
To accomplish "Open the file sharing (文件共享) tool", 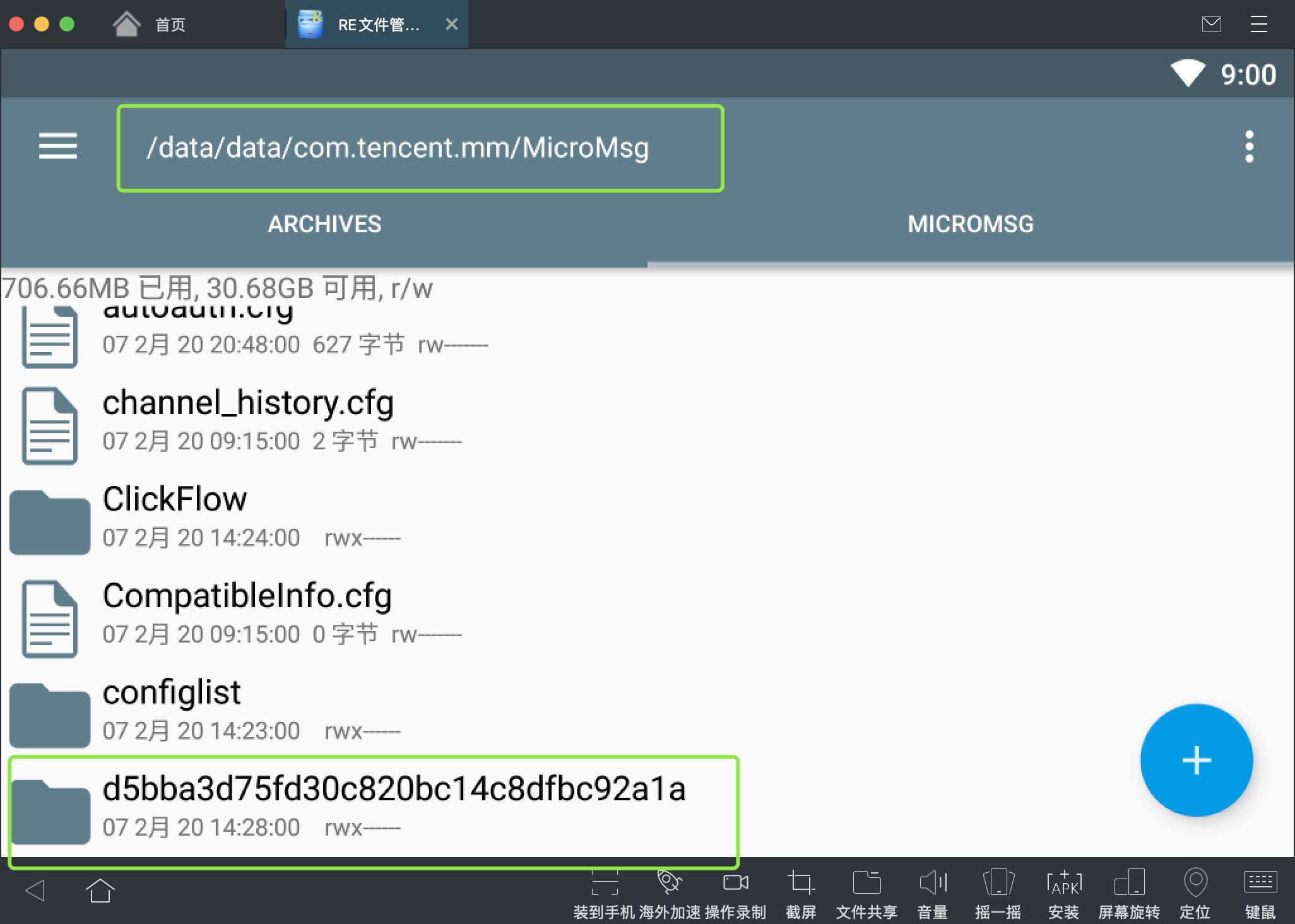I will (x=866, y=882).
